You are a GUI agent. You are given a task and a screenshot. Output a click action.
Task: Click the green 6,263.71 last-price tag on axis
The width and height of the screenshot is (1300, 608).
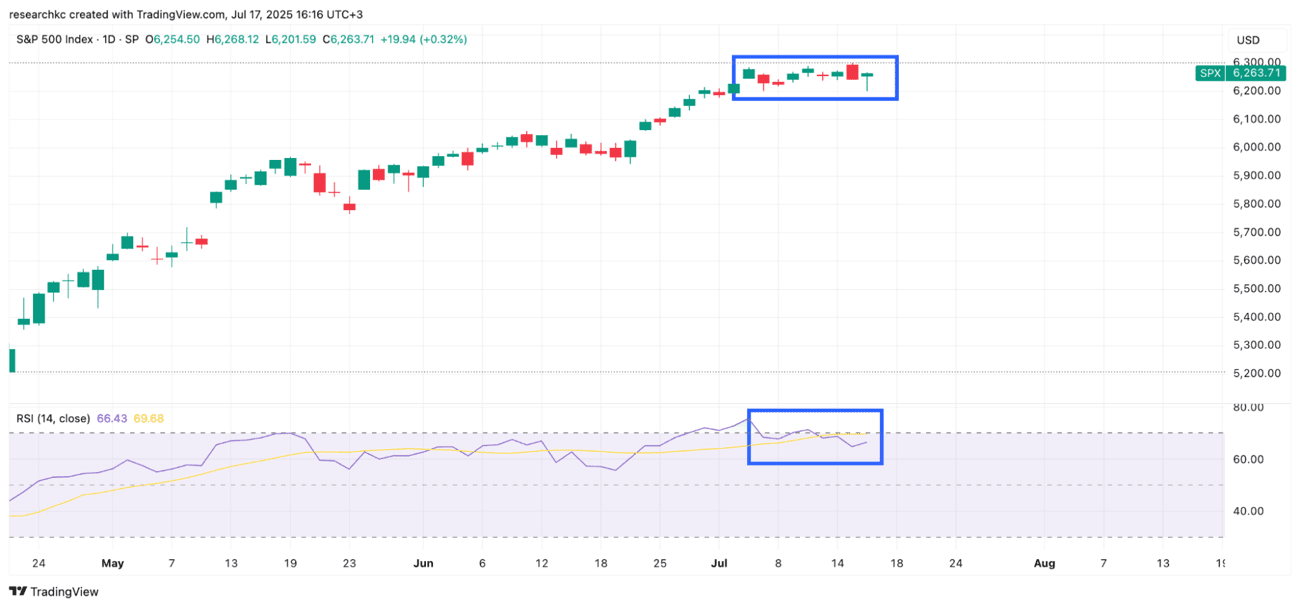click(1255, 73)
